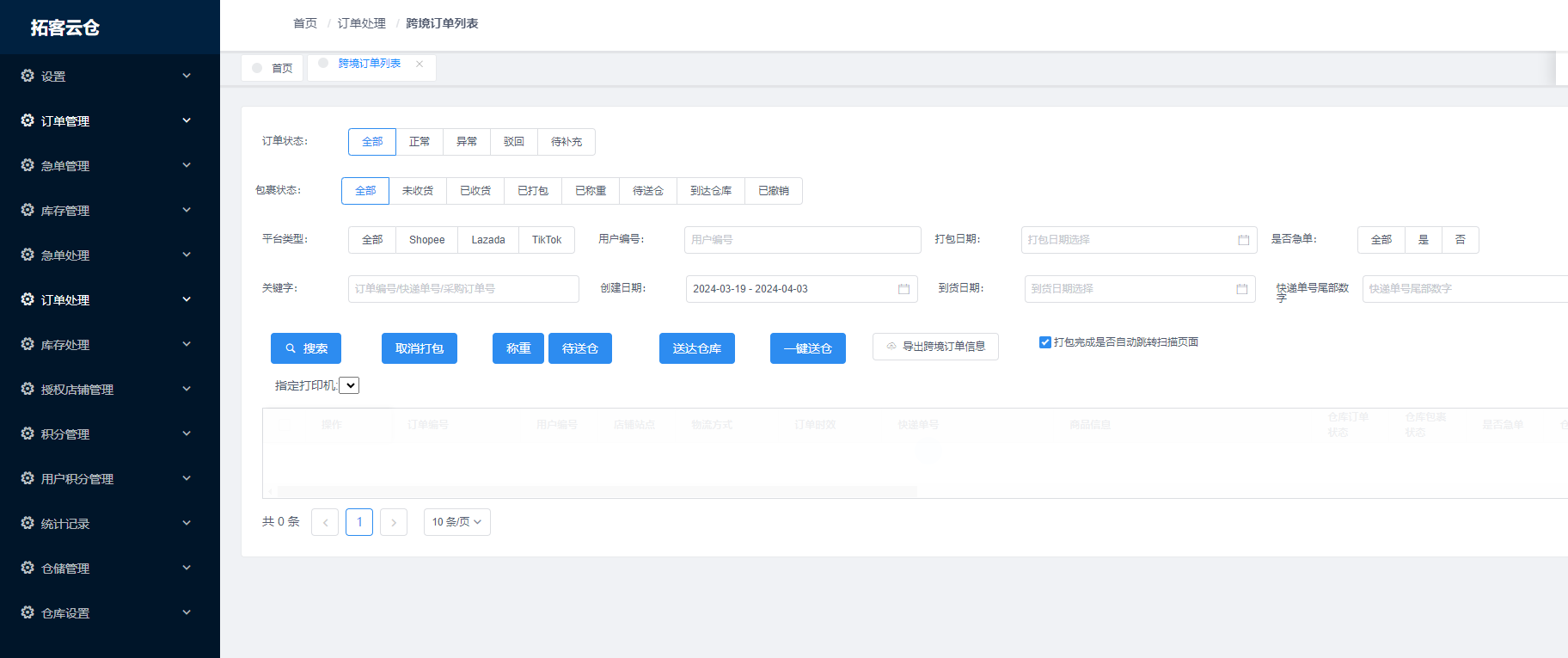Click the 待送仓 button
Screen dimensions: 1568x658
pyautogui.click(x=580, y=348)
